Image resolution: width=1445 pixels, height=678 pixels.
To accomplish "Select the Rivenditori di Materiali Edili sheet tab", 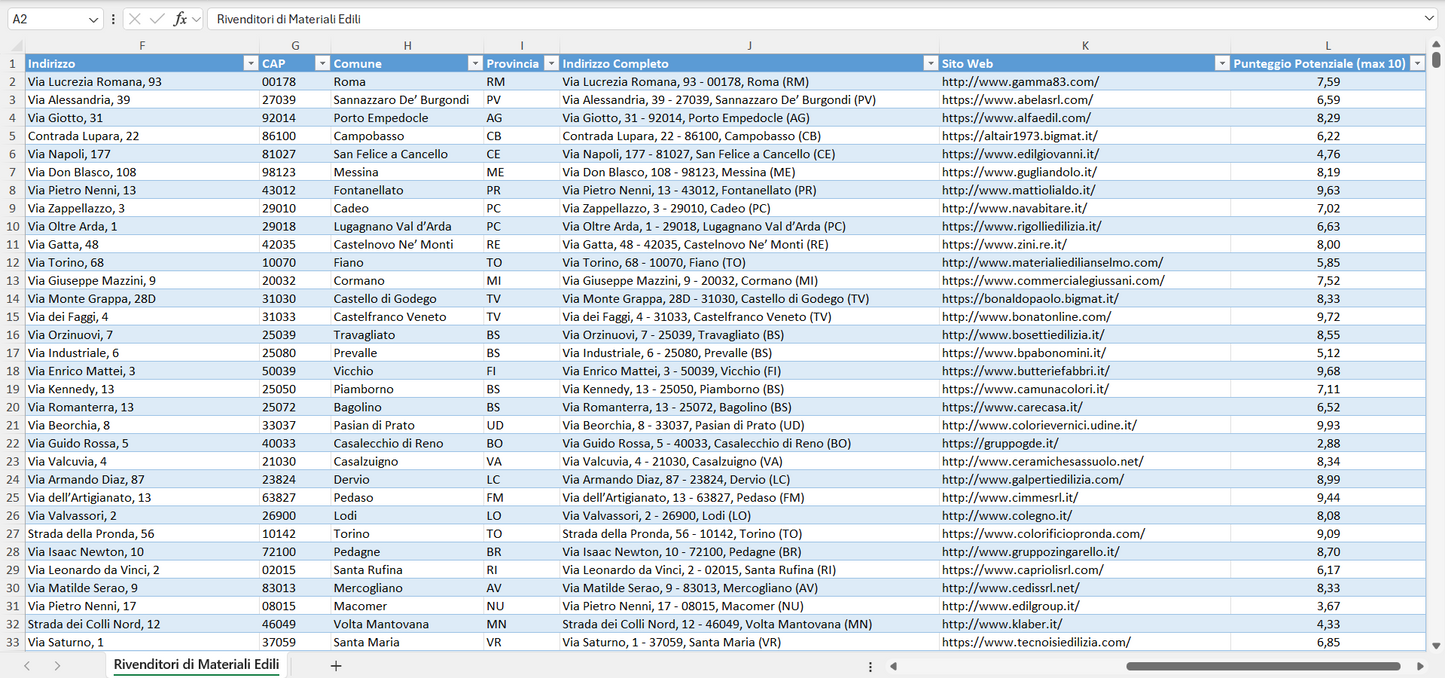I will pyautogui.click(x=196, y=665).
